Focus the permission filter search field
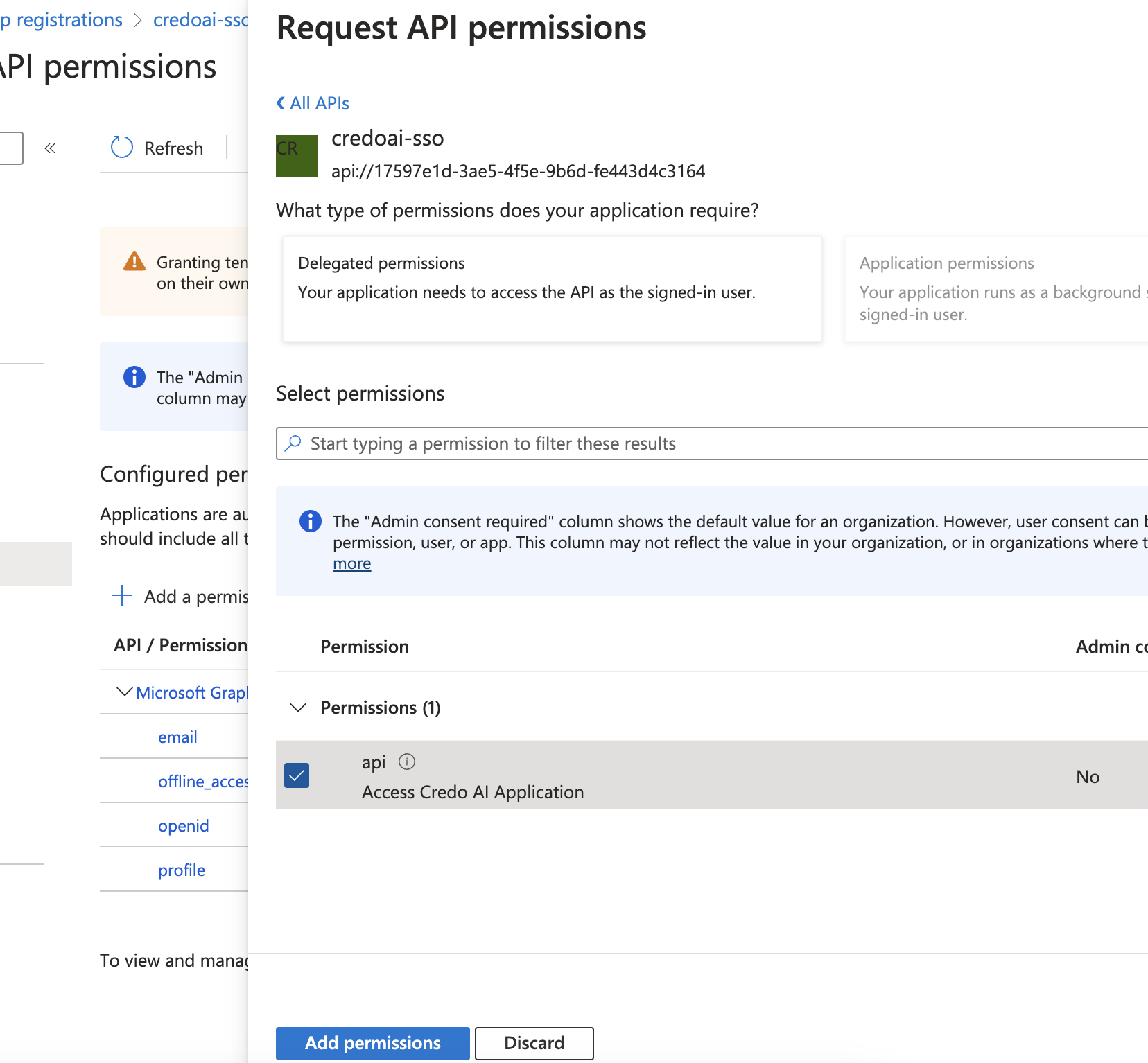 pyautogui.click(x=712, y=443)
